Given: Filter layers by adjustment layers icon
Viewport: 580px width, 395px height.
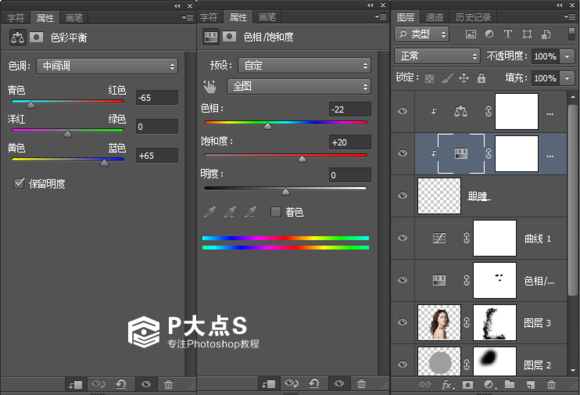Looking at the screenshot, I should [489, 34].
